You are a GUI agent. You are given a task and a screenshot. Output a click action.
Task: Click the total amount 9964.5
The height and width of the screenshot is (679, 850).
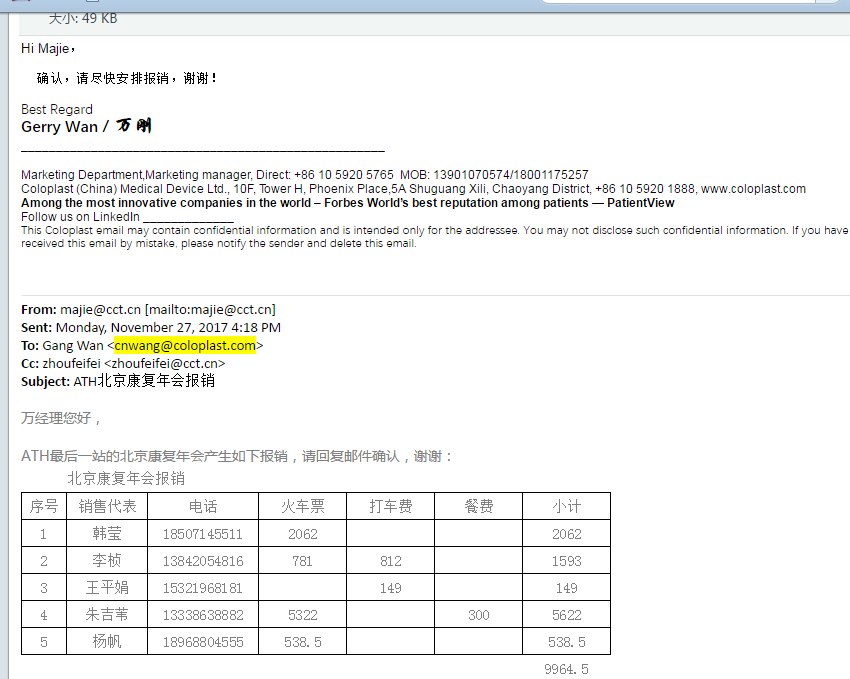click(566, 668)
